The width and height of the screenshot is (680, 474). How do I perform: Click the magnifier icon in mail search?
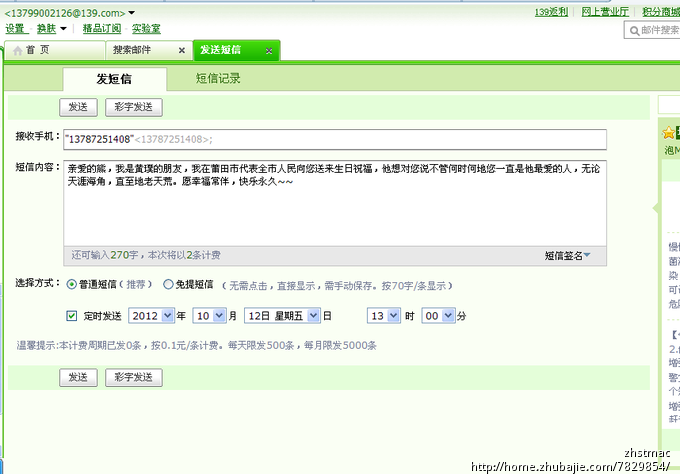pos(634,30)
